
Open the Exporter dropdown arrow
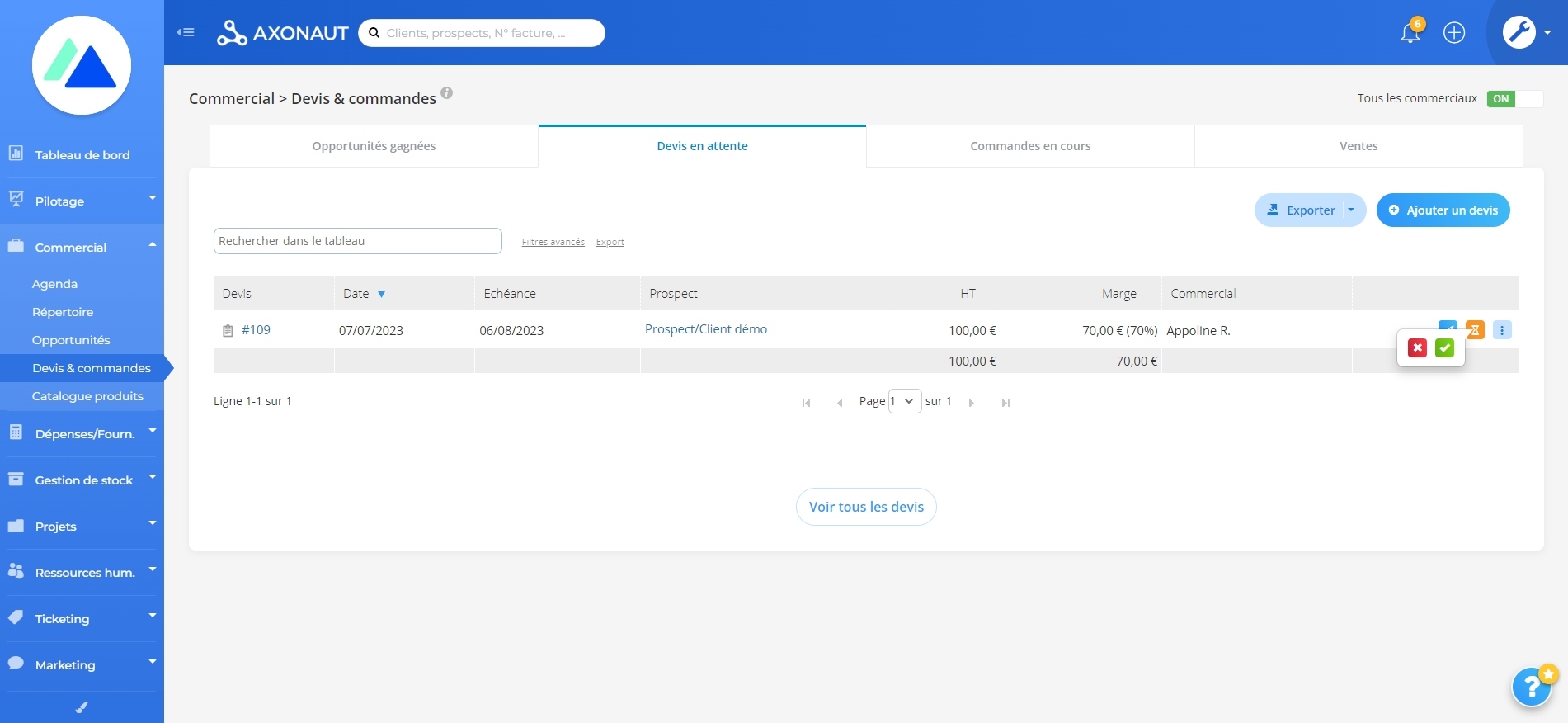pyautogui.click(x=1351, y=210)
